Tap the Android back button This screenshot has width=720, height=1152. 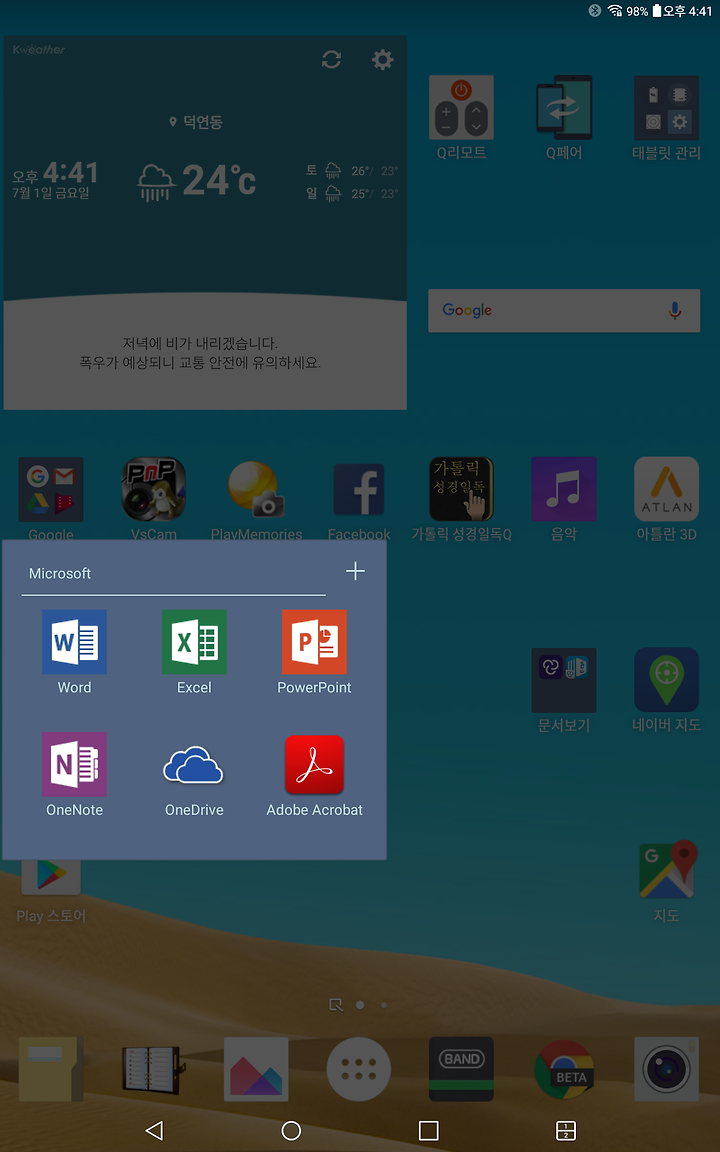[x=154, y=1130]
